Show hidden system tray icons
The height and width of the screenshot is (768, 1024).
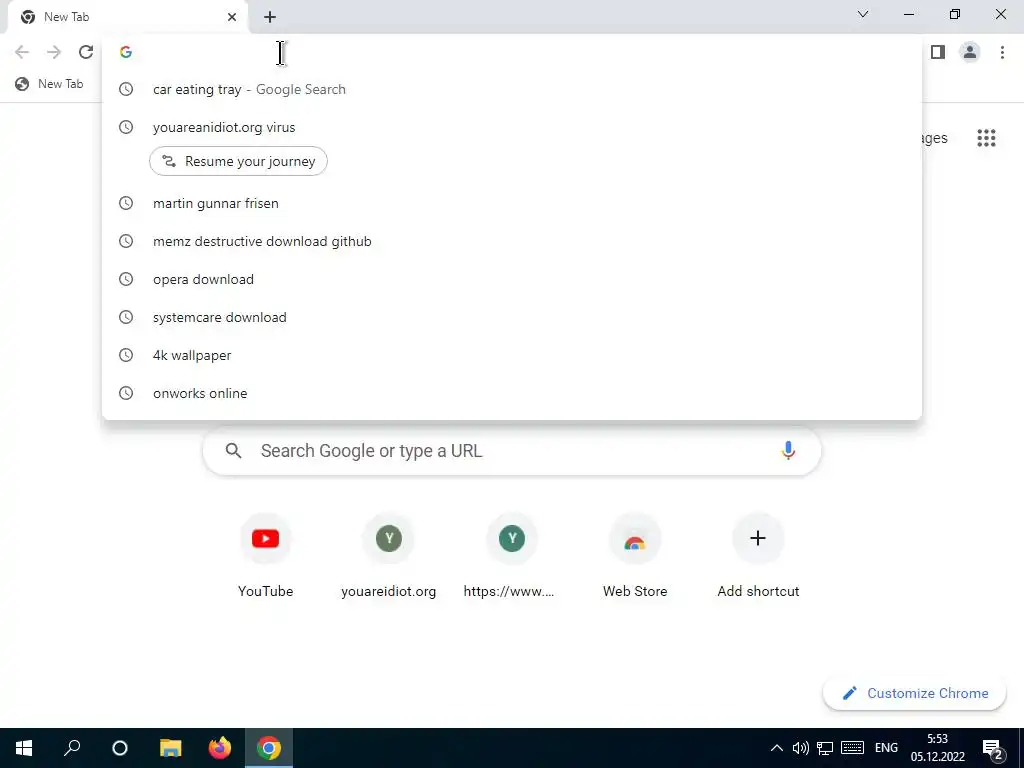click(776, 748)
